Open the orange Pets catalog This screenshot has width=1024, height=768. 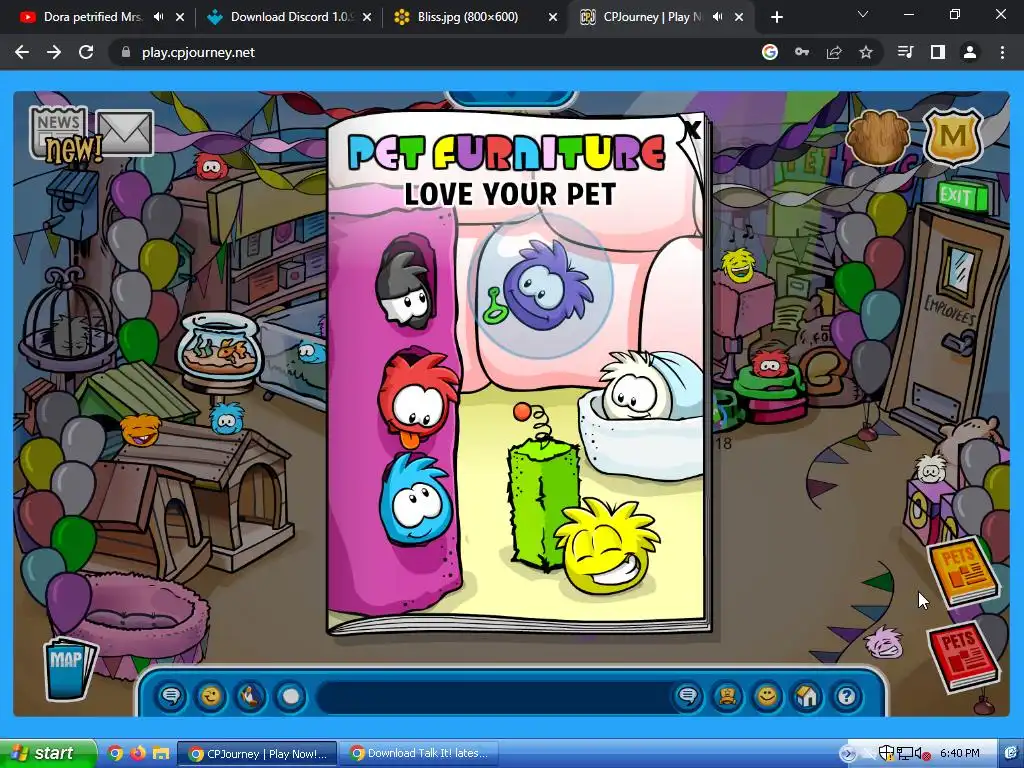tap(963, 571)
